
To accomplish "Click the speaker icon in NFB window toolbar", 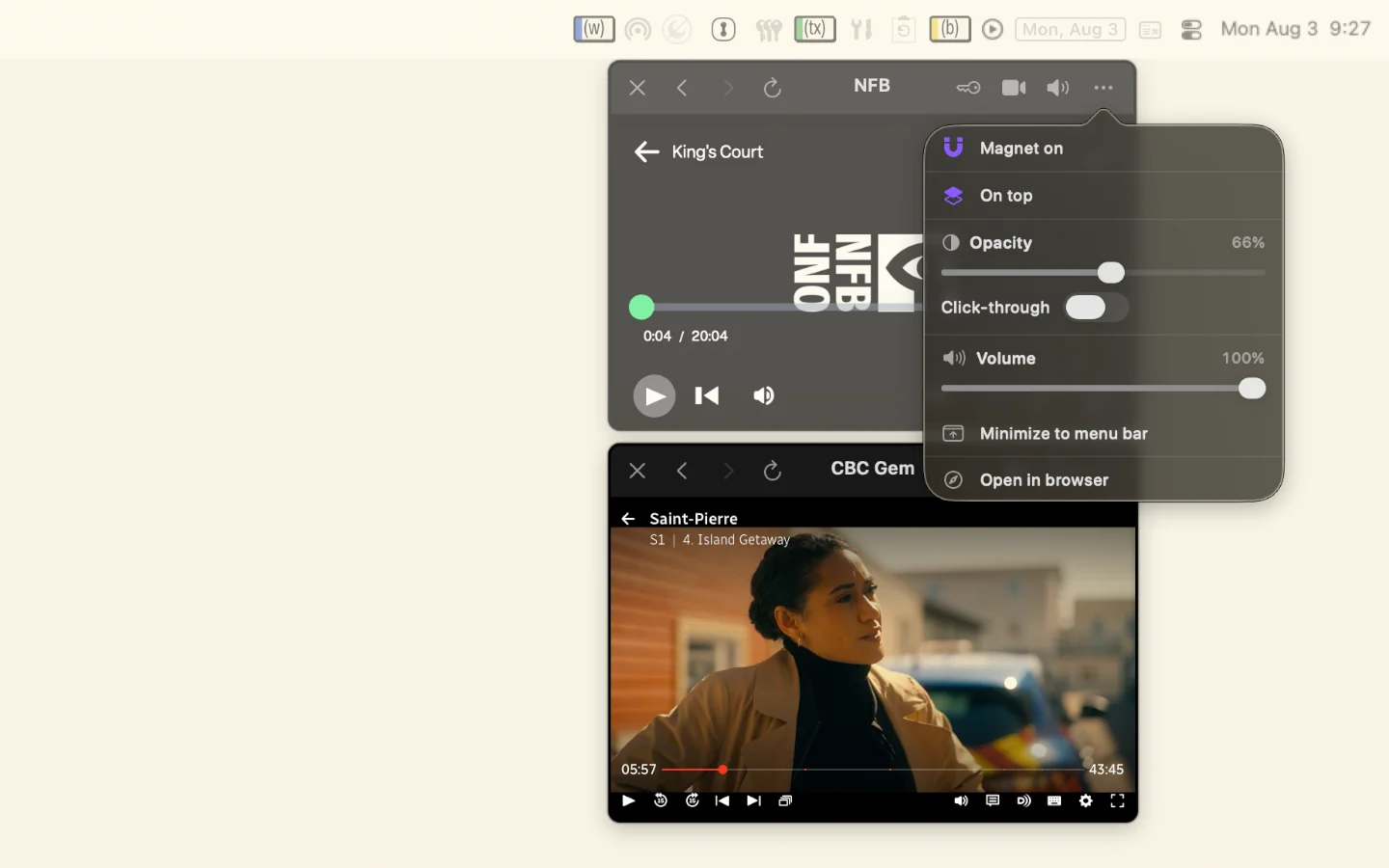I will click(x=1058, y=88).
